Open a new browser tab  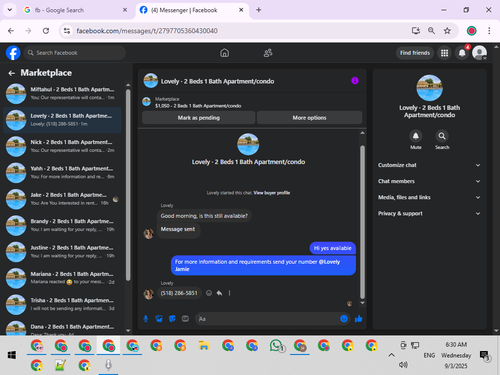(259, 10)
